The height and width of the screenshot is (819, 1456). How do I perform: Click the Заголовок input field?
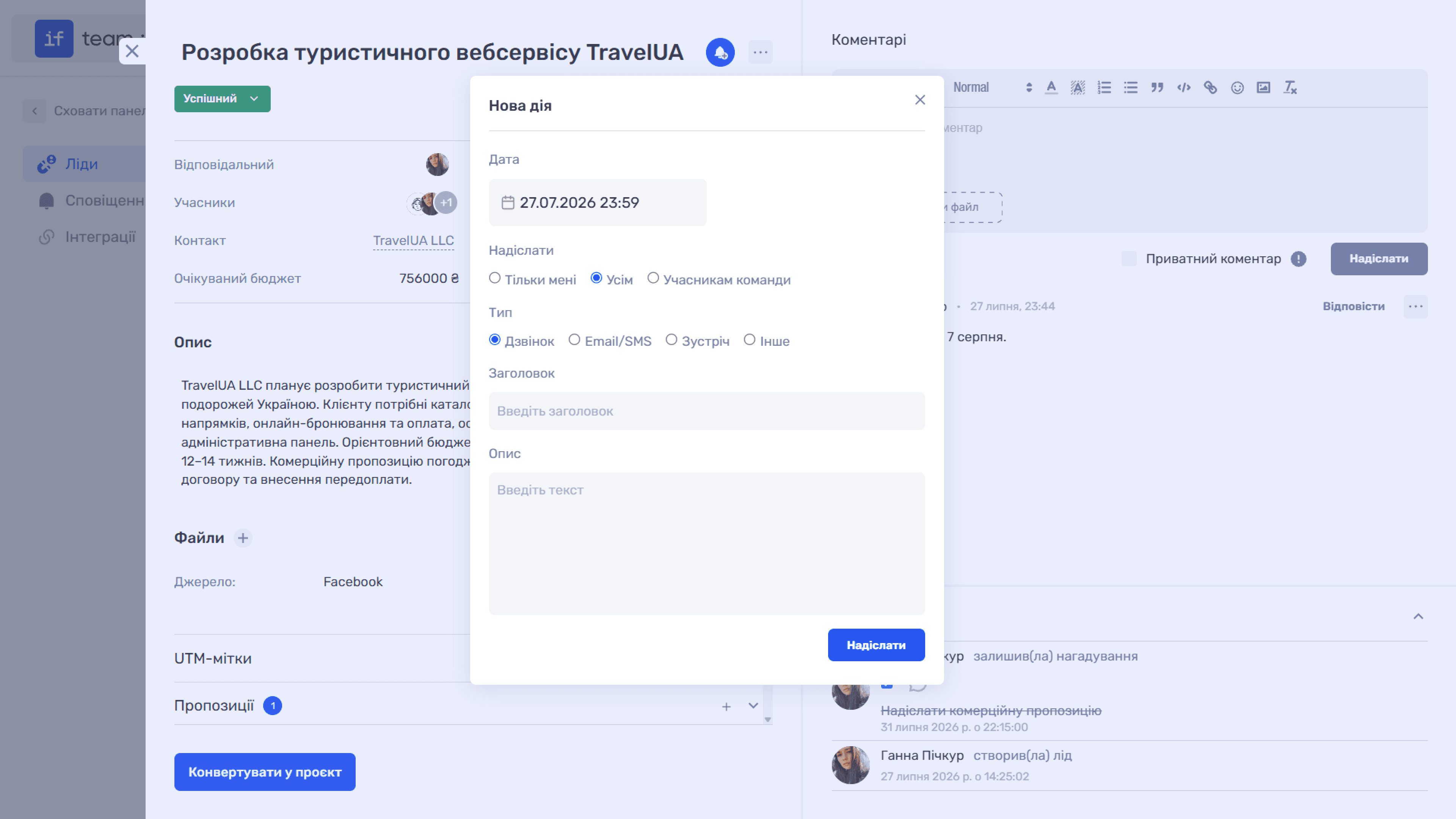click(x=706, y=411)
